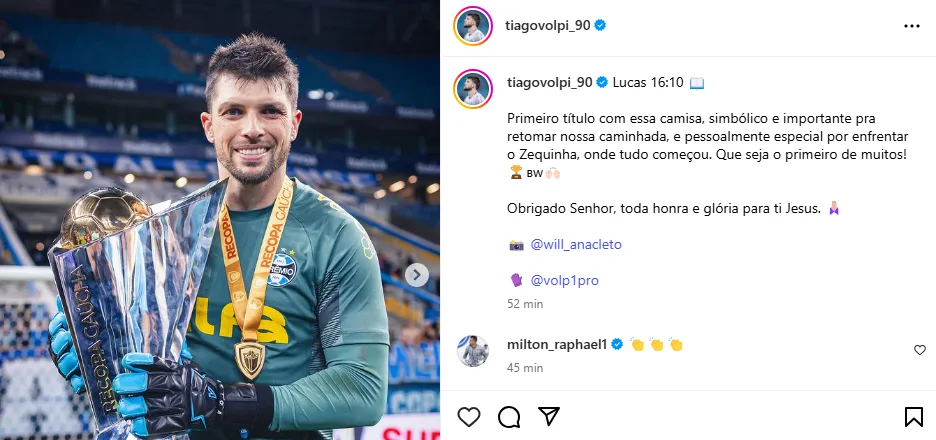The image size is (936, 440).
Task: Go to next photo in carousel
Action: pyautogui.click(x=416, y=275)
